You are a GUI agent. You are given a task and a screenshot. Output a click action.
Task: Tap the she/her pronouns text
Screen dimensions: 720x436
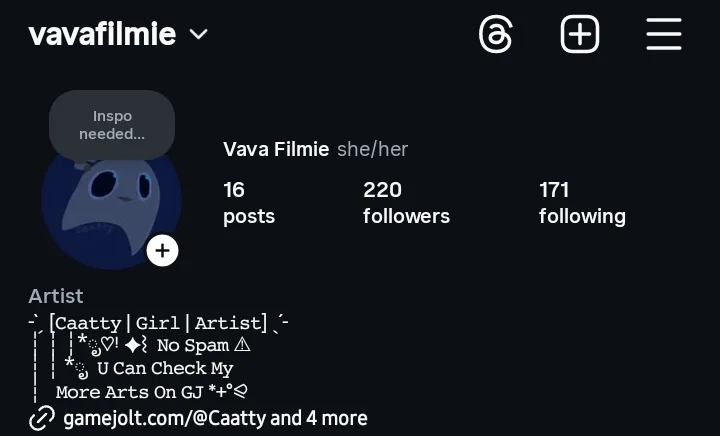click(372, 149)
